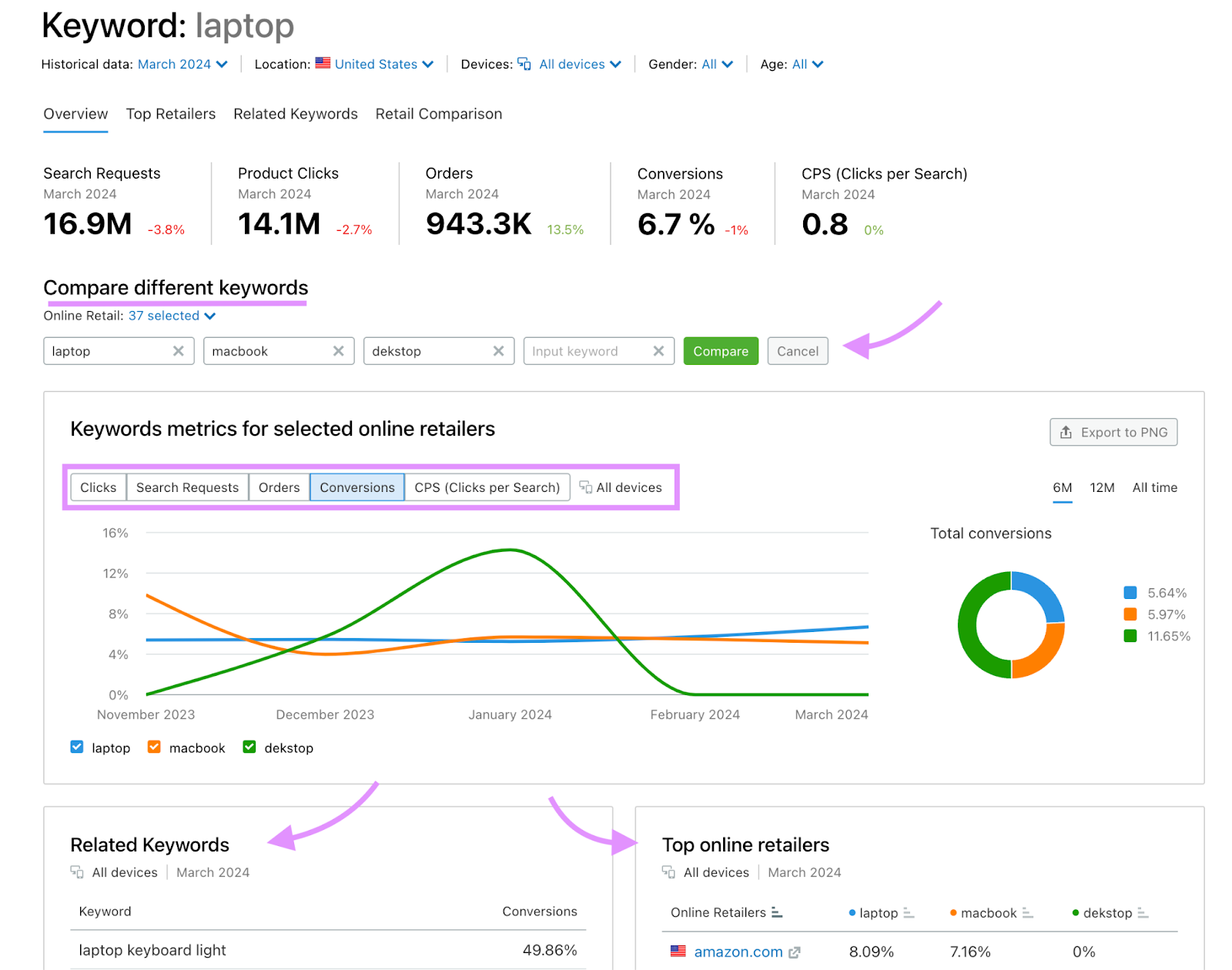Click the green Compare button

click(721, 351)
